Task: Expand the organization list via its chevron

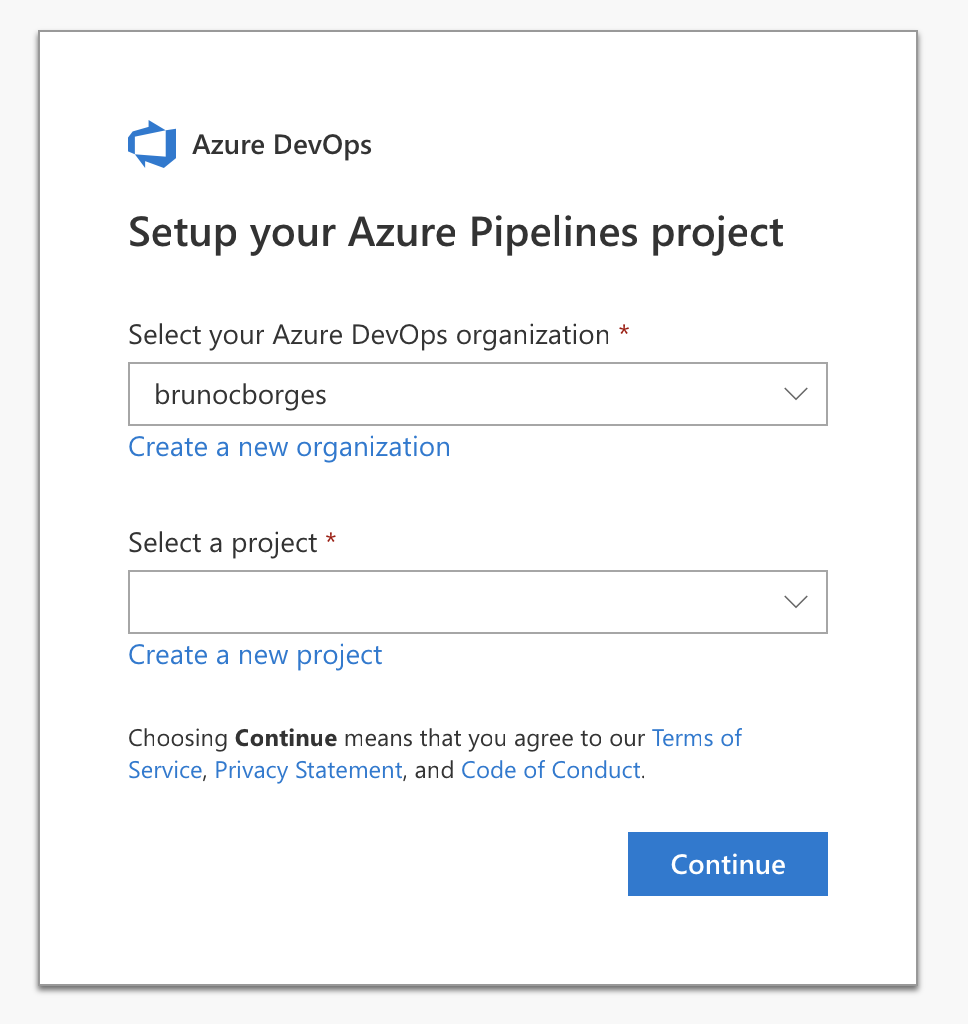Action: pyautogui.click(x=796, y=394)
